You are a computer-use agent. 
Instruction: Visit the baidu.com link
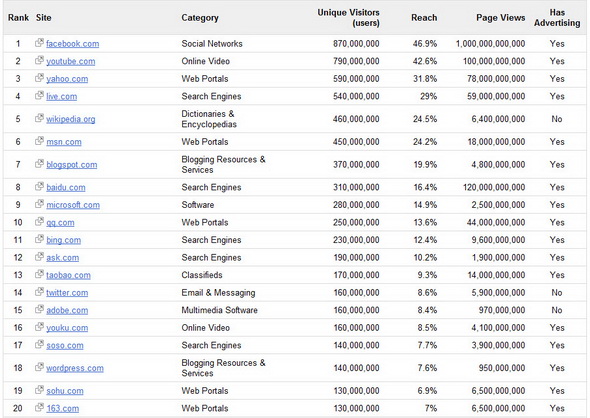[x=66, y=187]
